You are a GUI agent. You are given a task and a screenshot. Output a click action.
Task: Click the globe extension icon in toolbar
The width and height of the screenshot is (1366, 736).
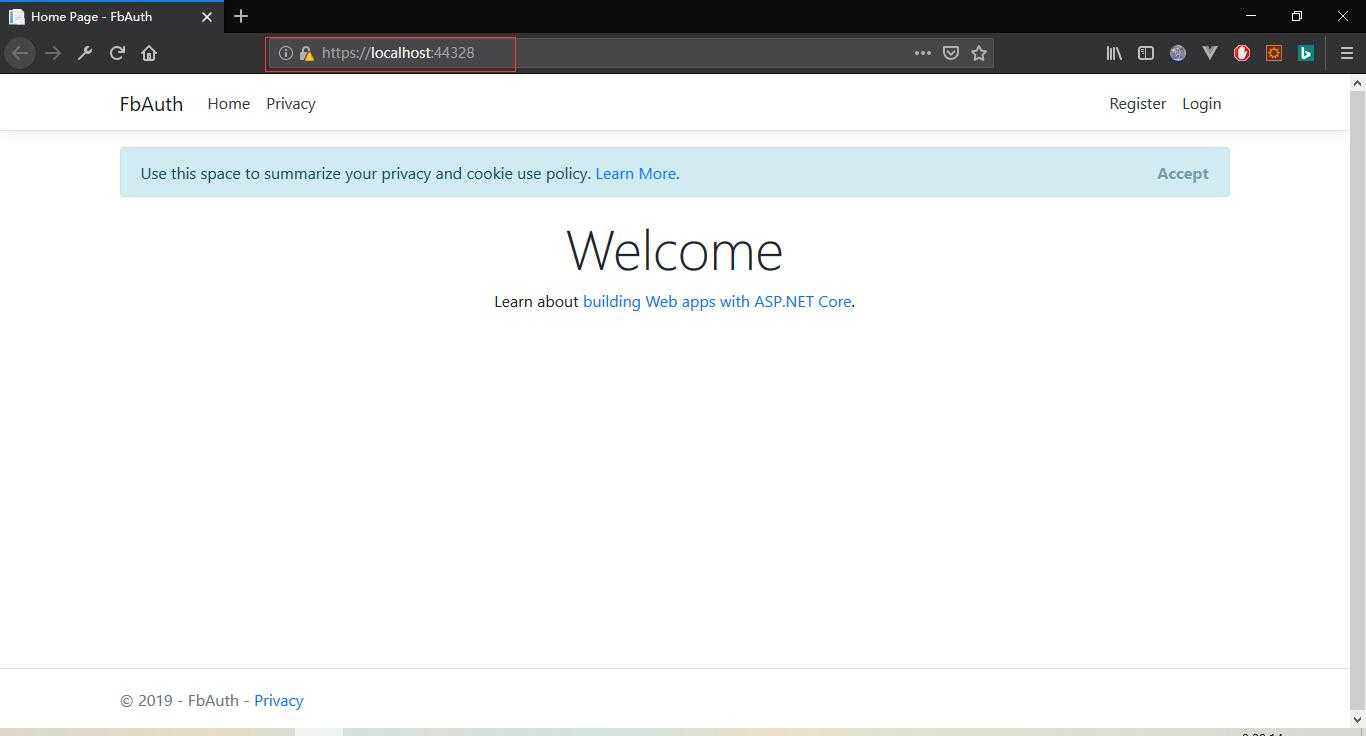(1178, 53)
